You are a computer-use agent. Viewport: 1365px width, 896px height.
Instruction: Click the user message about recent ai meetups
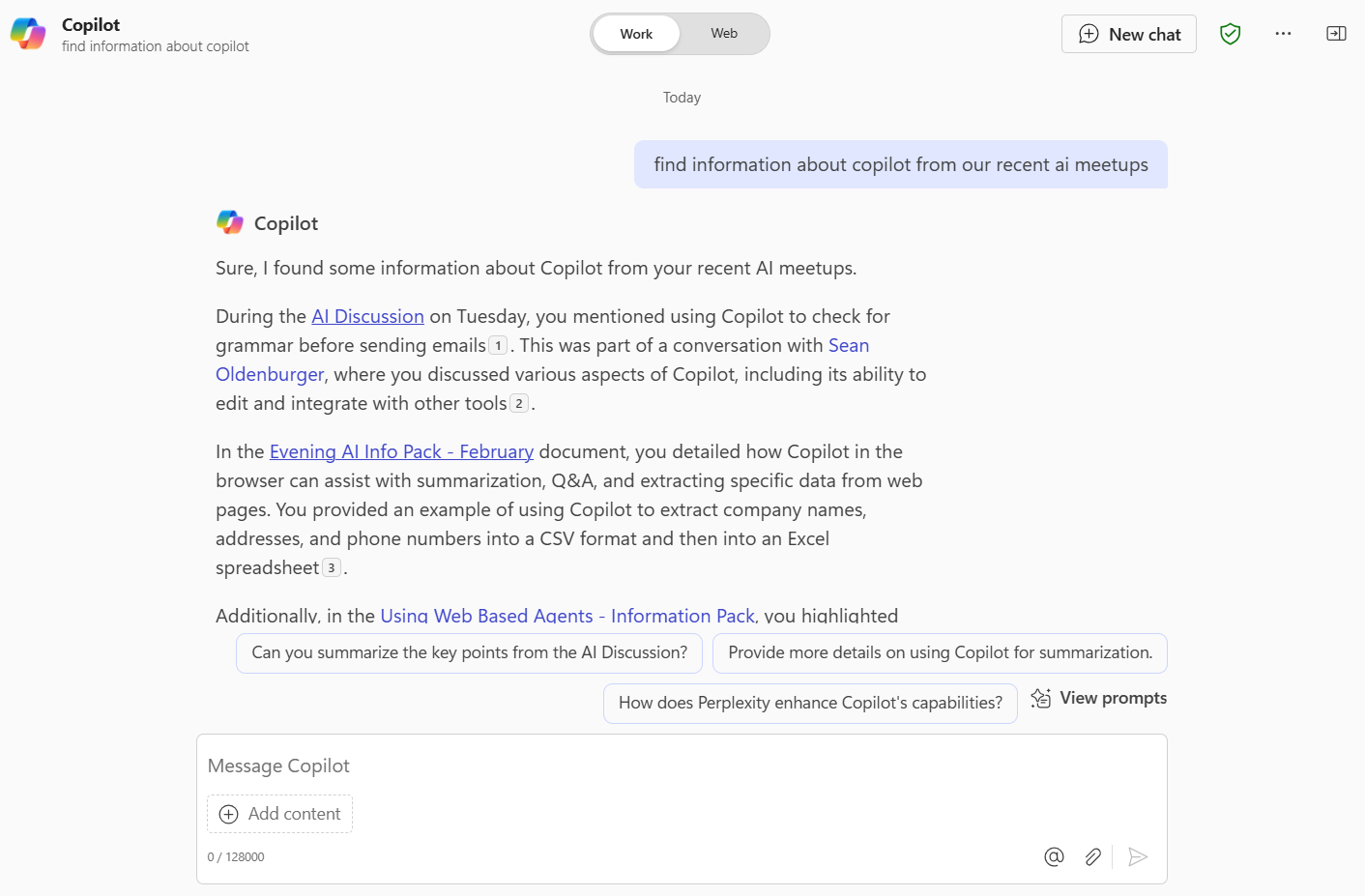point(901,164)
